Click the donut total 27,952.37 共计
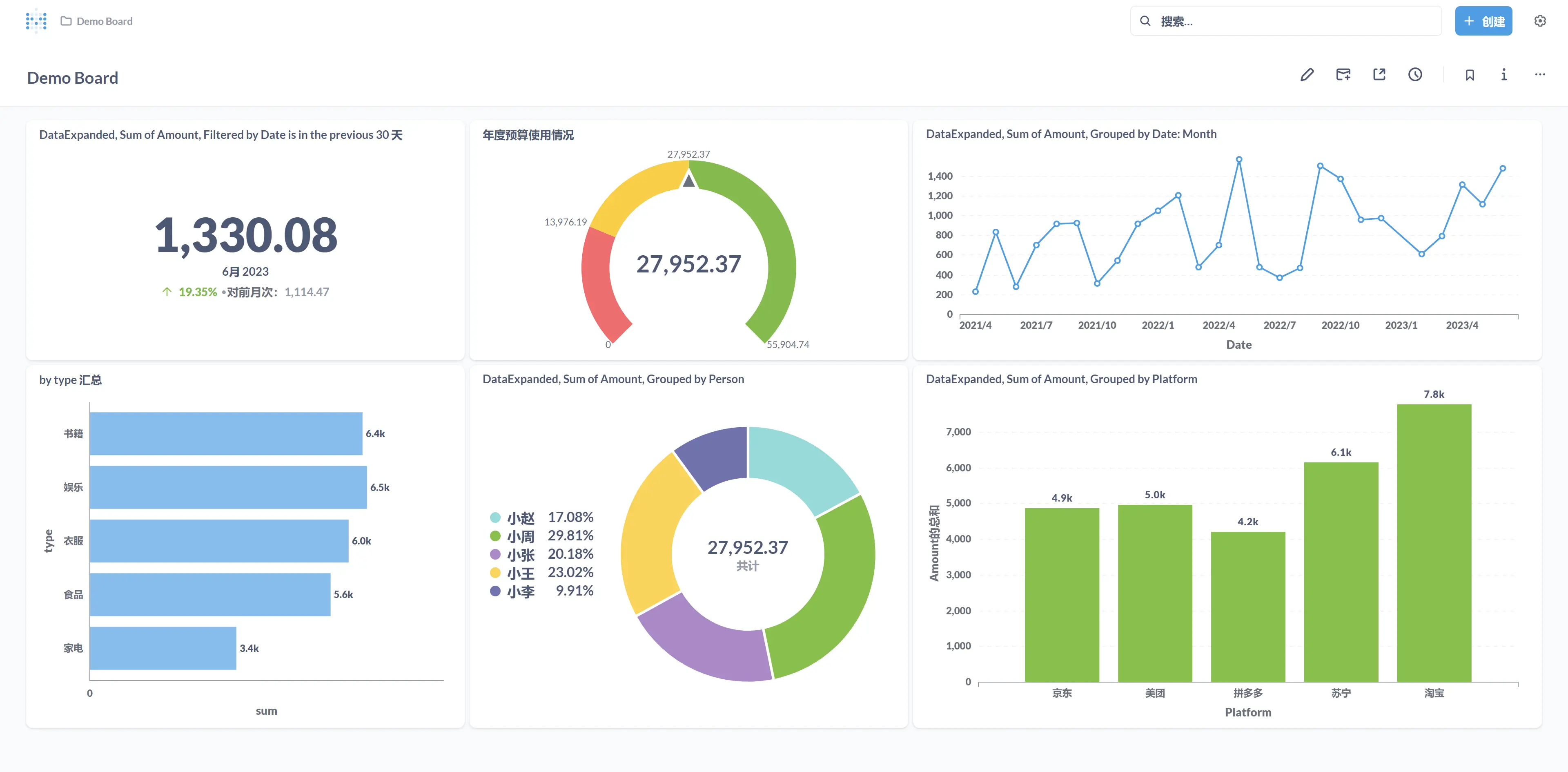Image resolution: width=1568 pixels, height=772 pixels. click(x=748, y=555)
